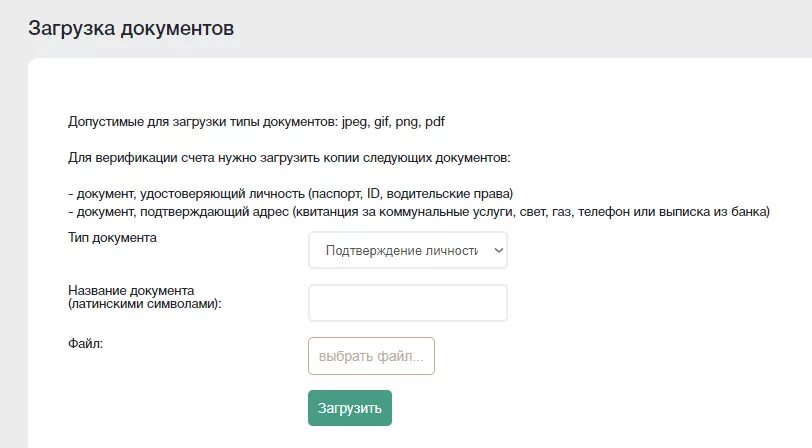Click the Тип документа label
This screenshot has height=448, width=812.
tap(112, 238)
